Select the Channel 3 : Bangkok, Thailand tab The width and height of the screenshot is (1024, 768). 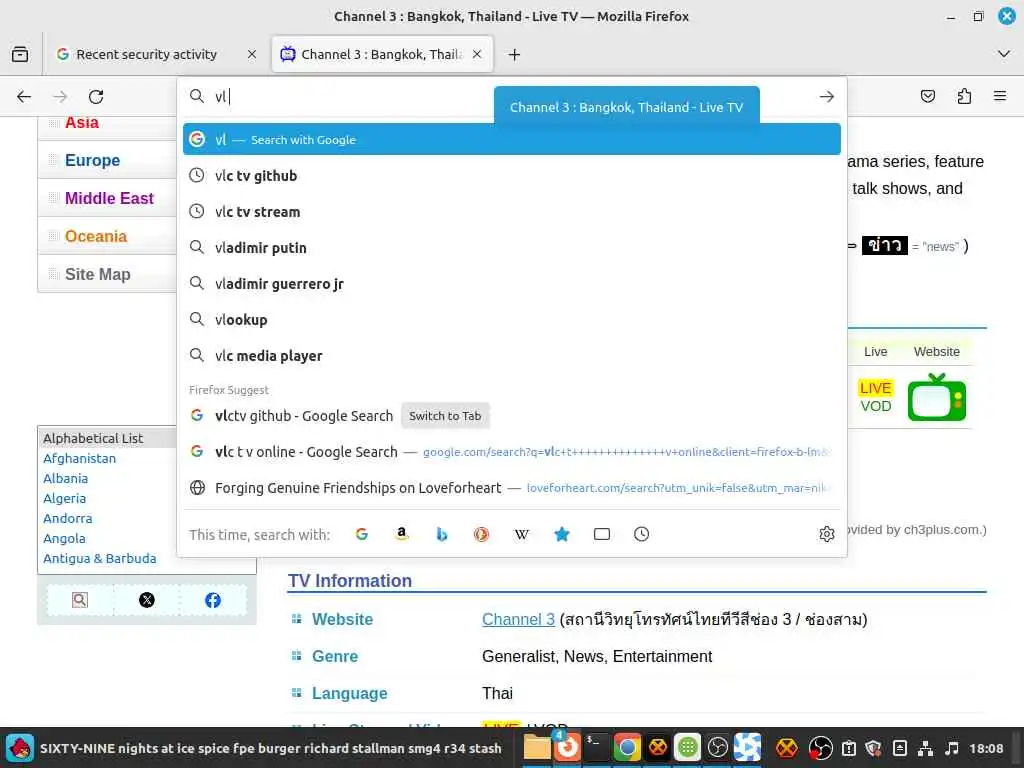382,55
